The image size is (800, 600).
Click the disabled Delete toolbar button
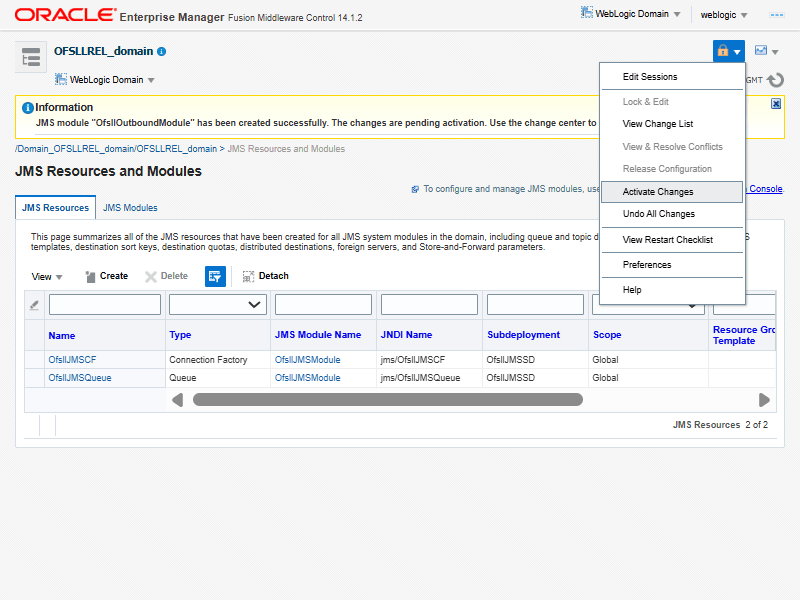coord(166,276)
